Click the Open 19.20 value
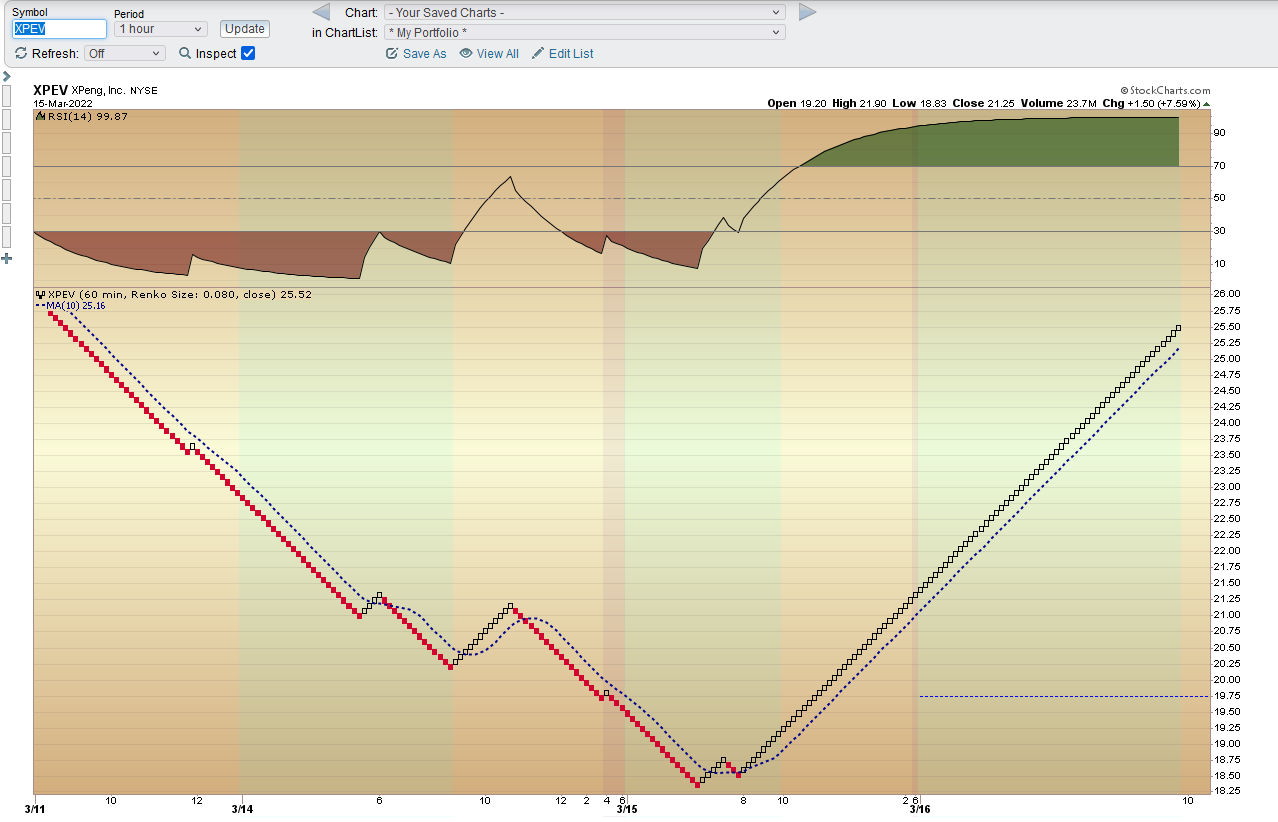 tap(797, 104)
